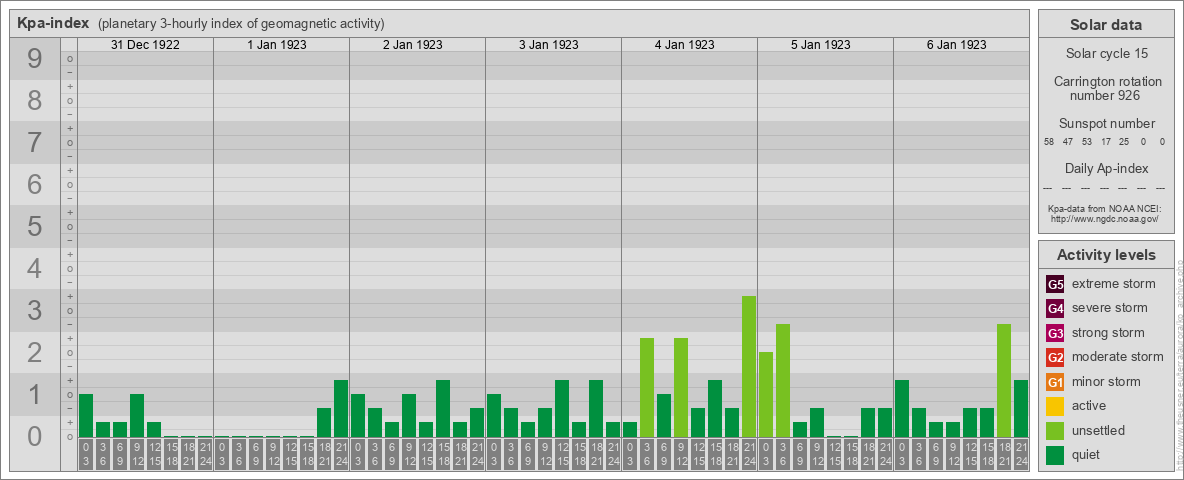1184x480 pixels.
Task: Click the 6 Jan 18-21h unsettled bar
Action: (x=1004, y=381)
